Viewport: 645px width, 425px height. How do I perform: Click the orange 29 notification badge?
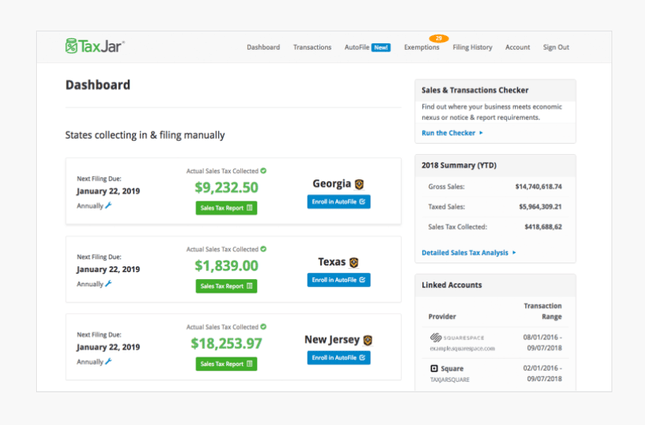439,38
